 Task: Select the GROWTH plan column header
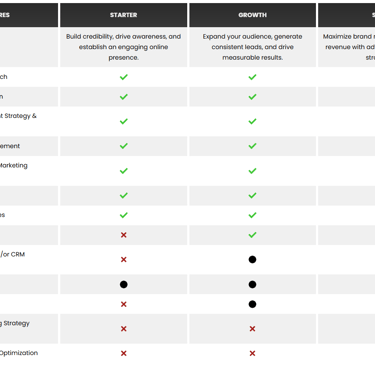tap(252, 15)
